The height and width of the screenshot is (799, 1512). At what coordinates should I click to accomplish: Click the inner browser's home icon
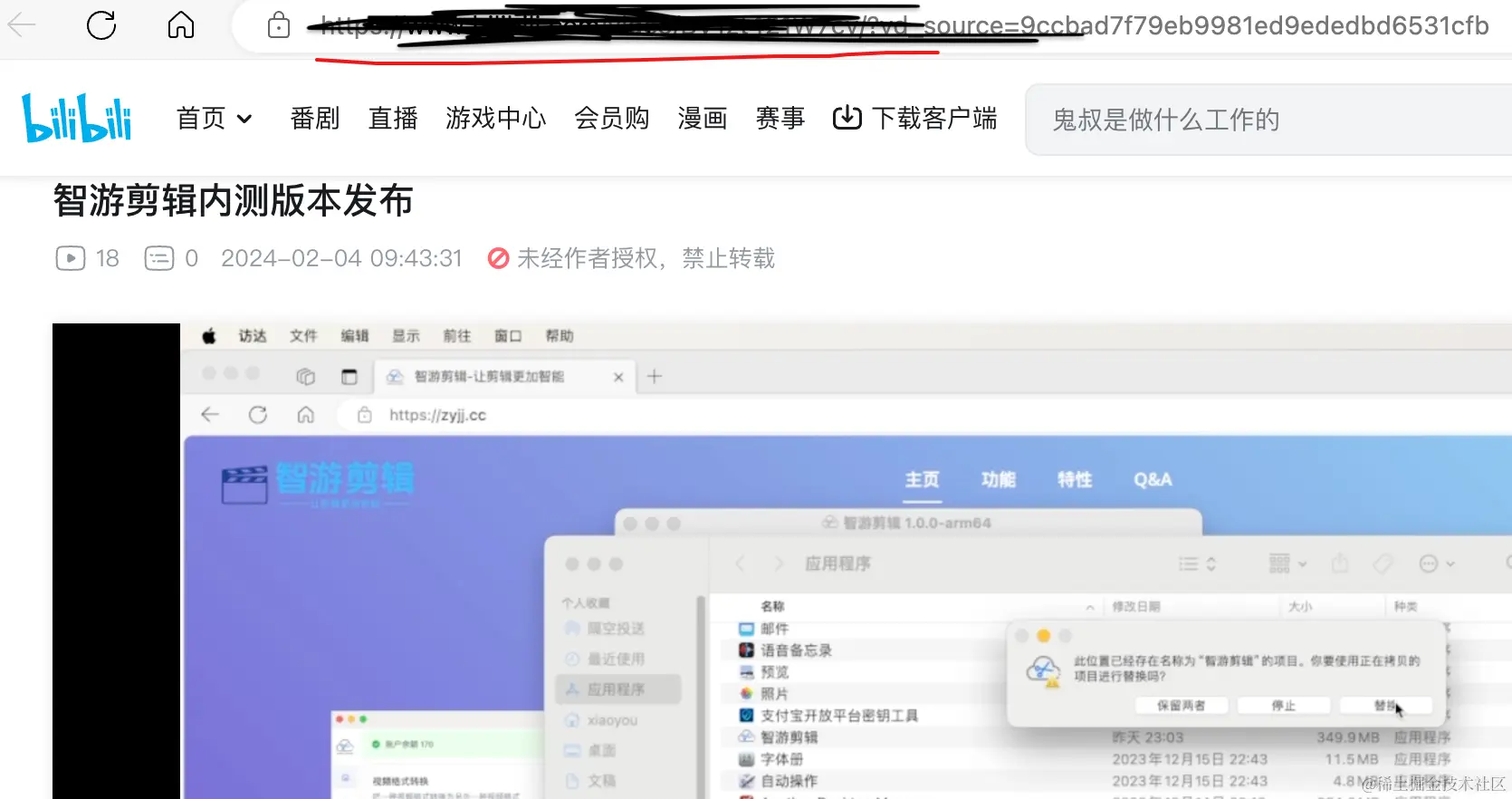[306, 415]
